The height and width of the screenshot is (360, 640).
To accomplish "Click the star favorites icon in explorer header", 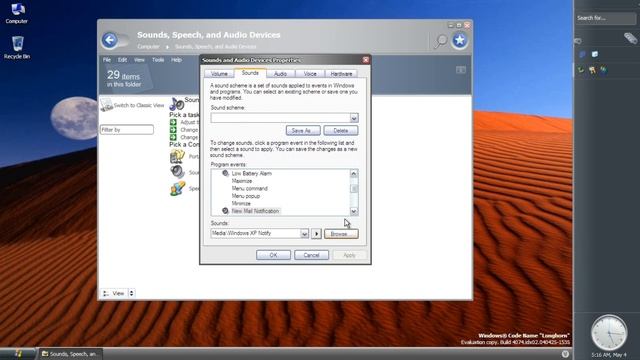I will [x=460, y=40].
